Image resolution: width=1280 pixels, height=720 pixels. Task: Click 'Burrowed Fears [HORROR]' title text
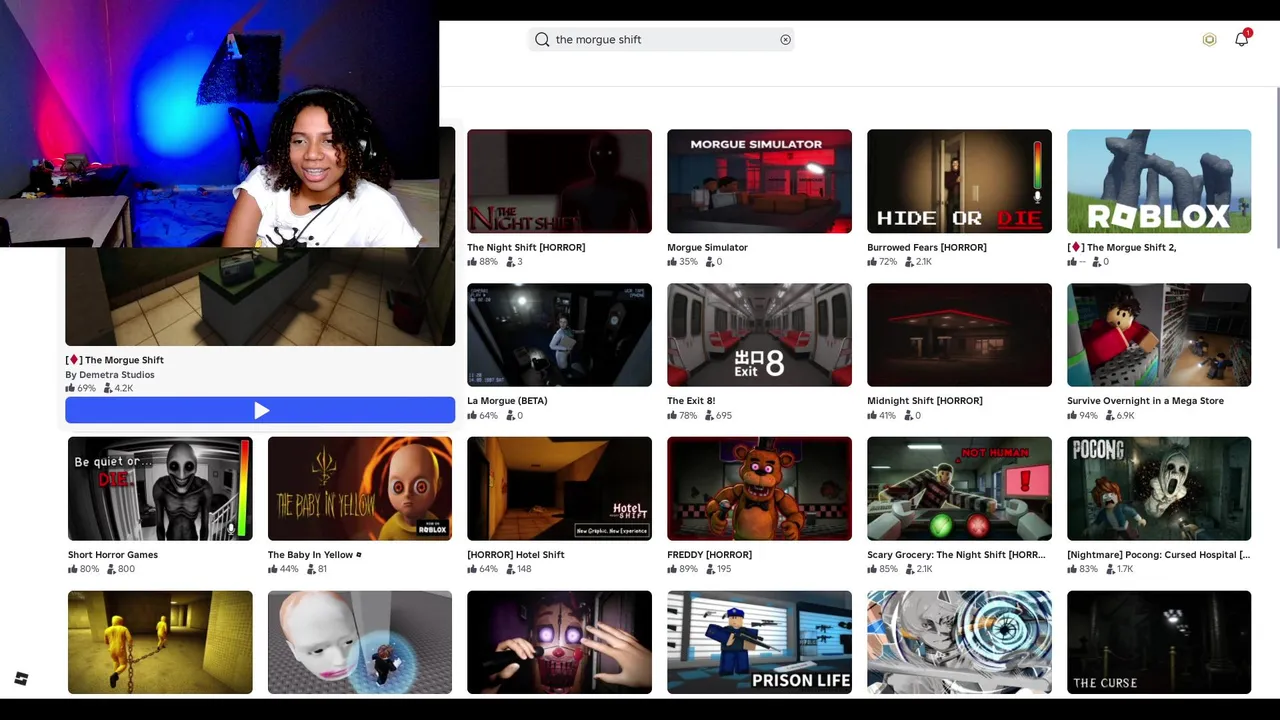coord(927,247)
